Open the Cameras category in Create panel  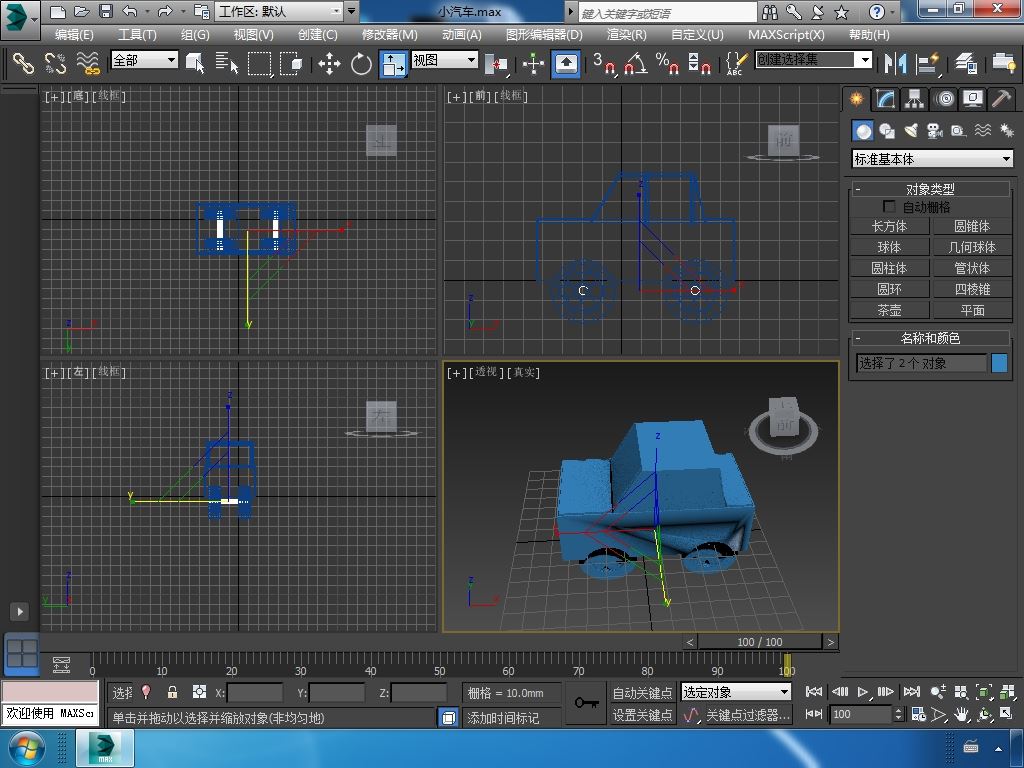(935, 131)
